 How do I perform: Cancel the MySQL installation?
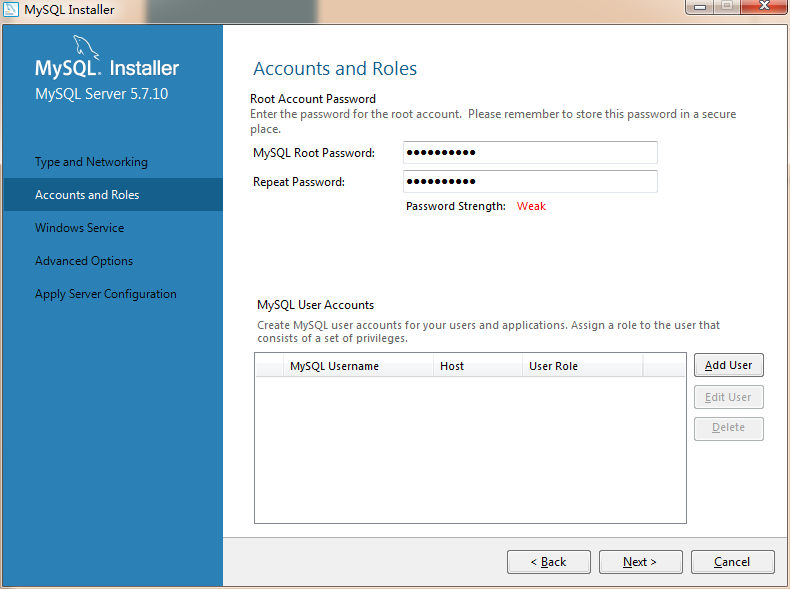coord(732,562)
